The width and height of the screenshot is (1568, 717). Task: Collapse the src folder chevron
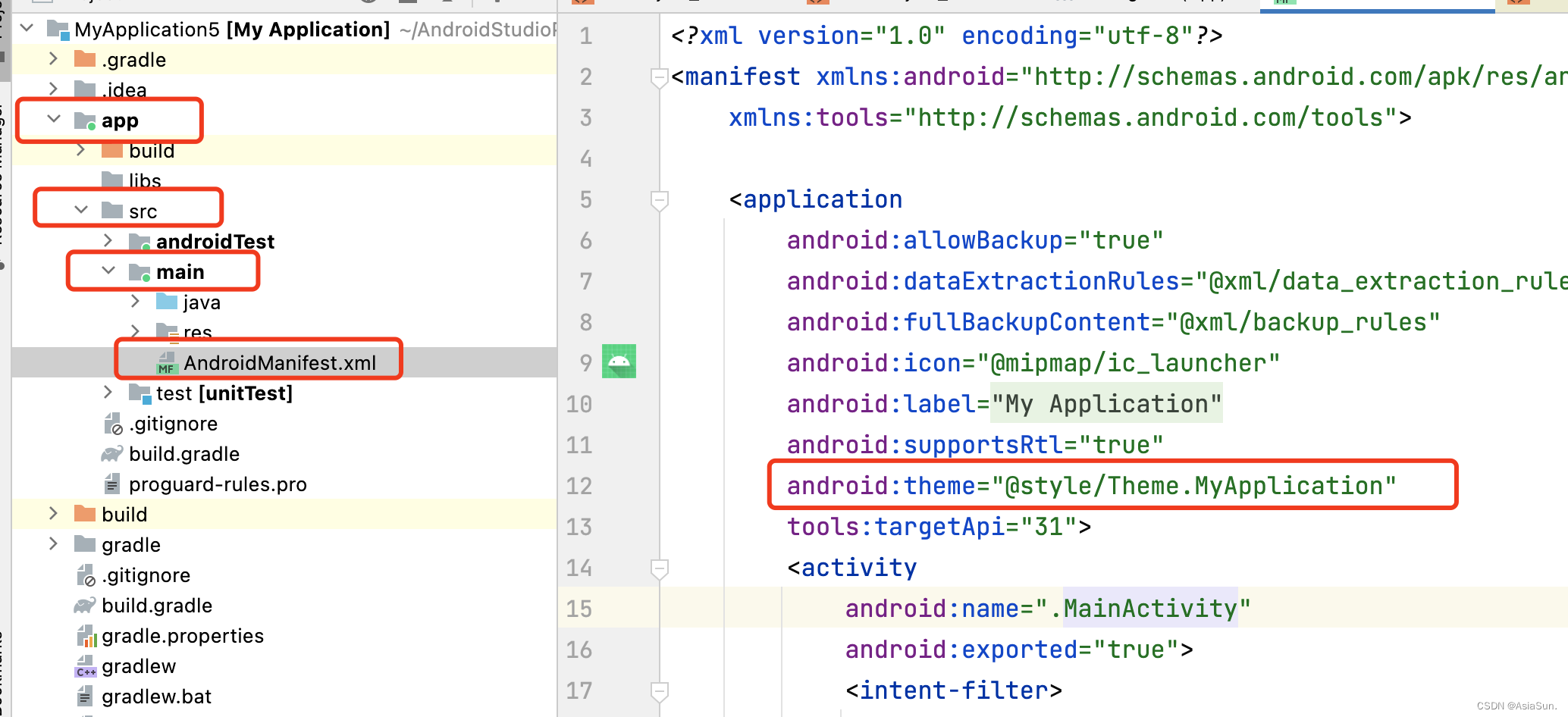pos(81,210)
